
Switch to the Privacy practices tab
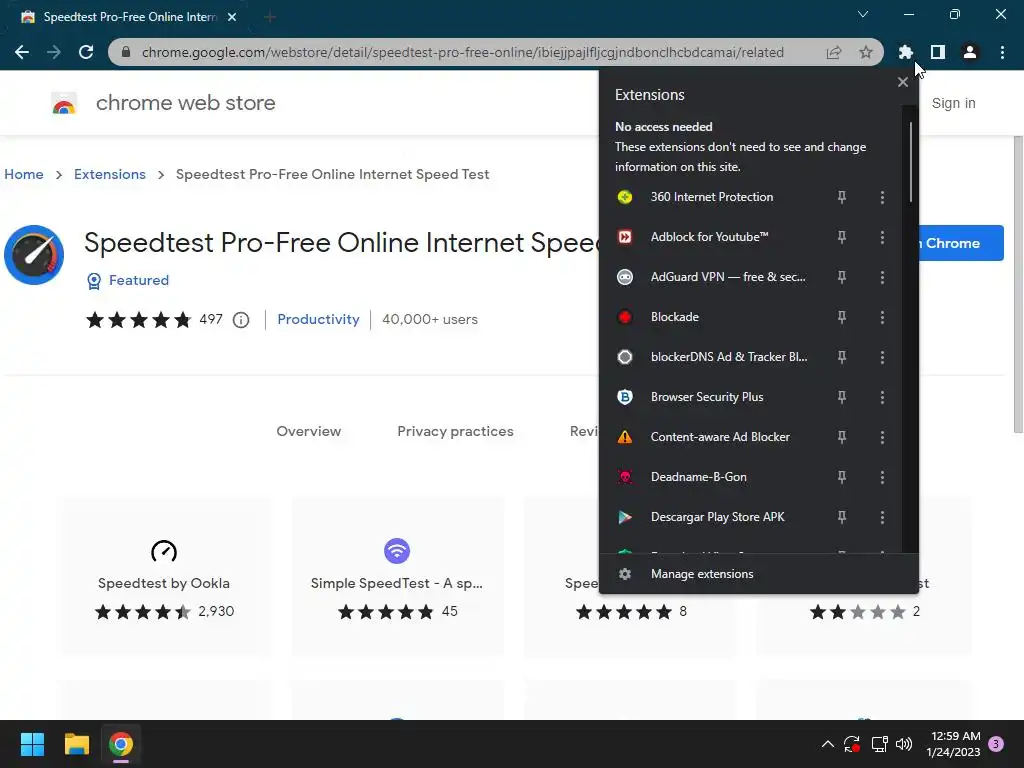click(x=455, y=431)
